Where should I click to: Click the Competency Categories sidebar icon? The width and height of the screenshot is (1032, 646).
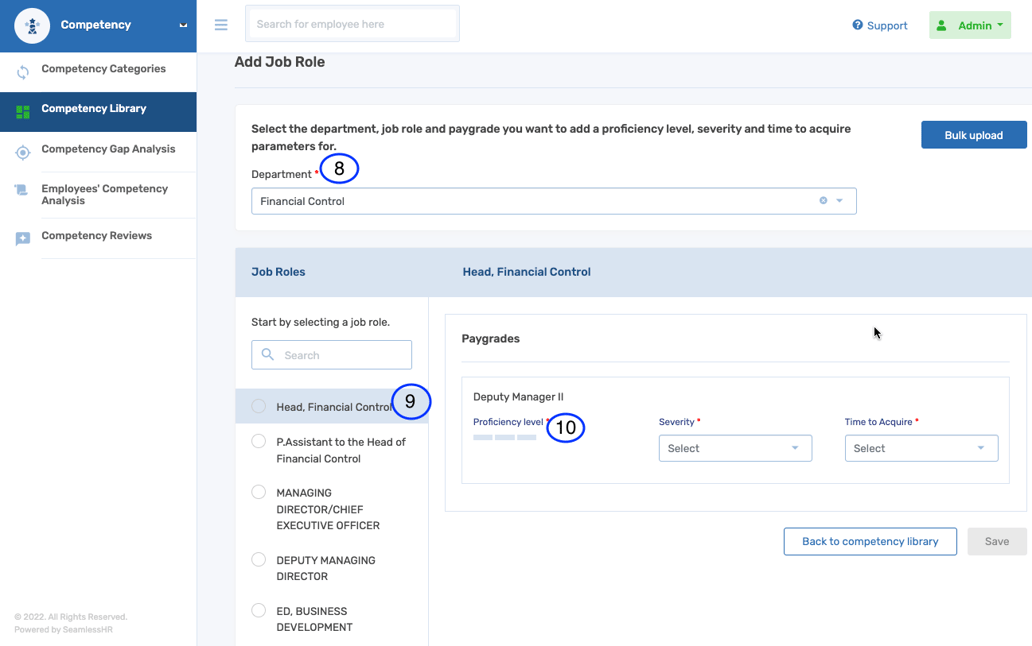pos(22,71)
